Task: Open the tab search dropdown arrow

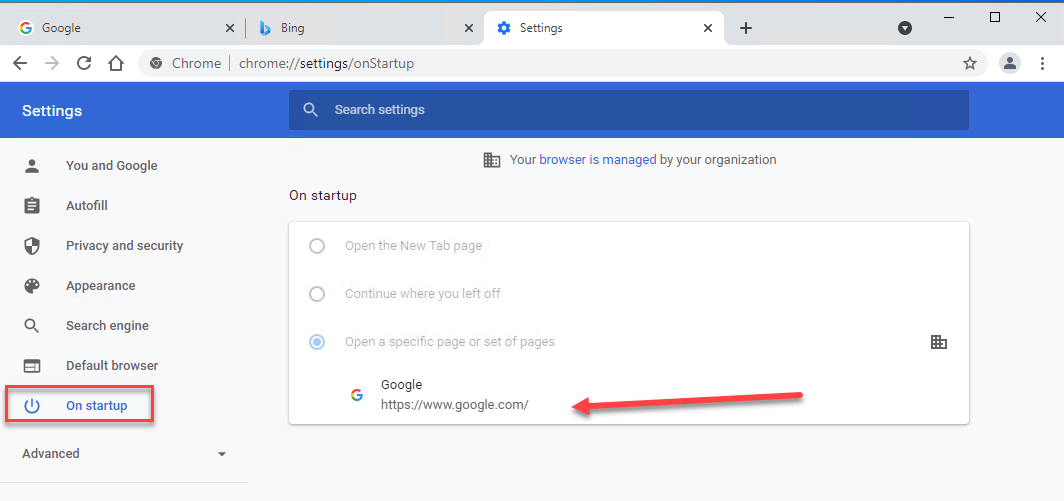Action: tap(905, 28)
